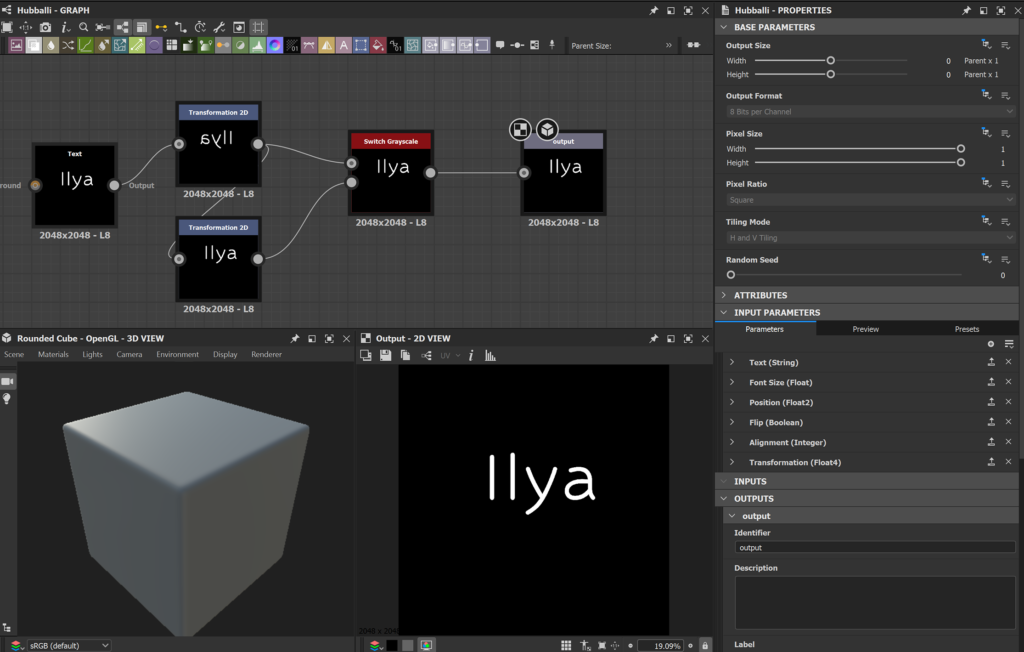Open the Materials menu in 3D view

click(53, 354)
